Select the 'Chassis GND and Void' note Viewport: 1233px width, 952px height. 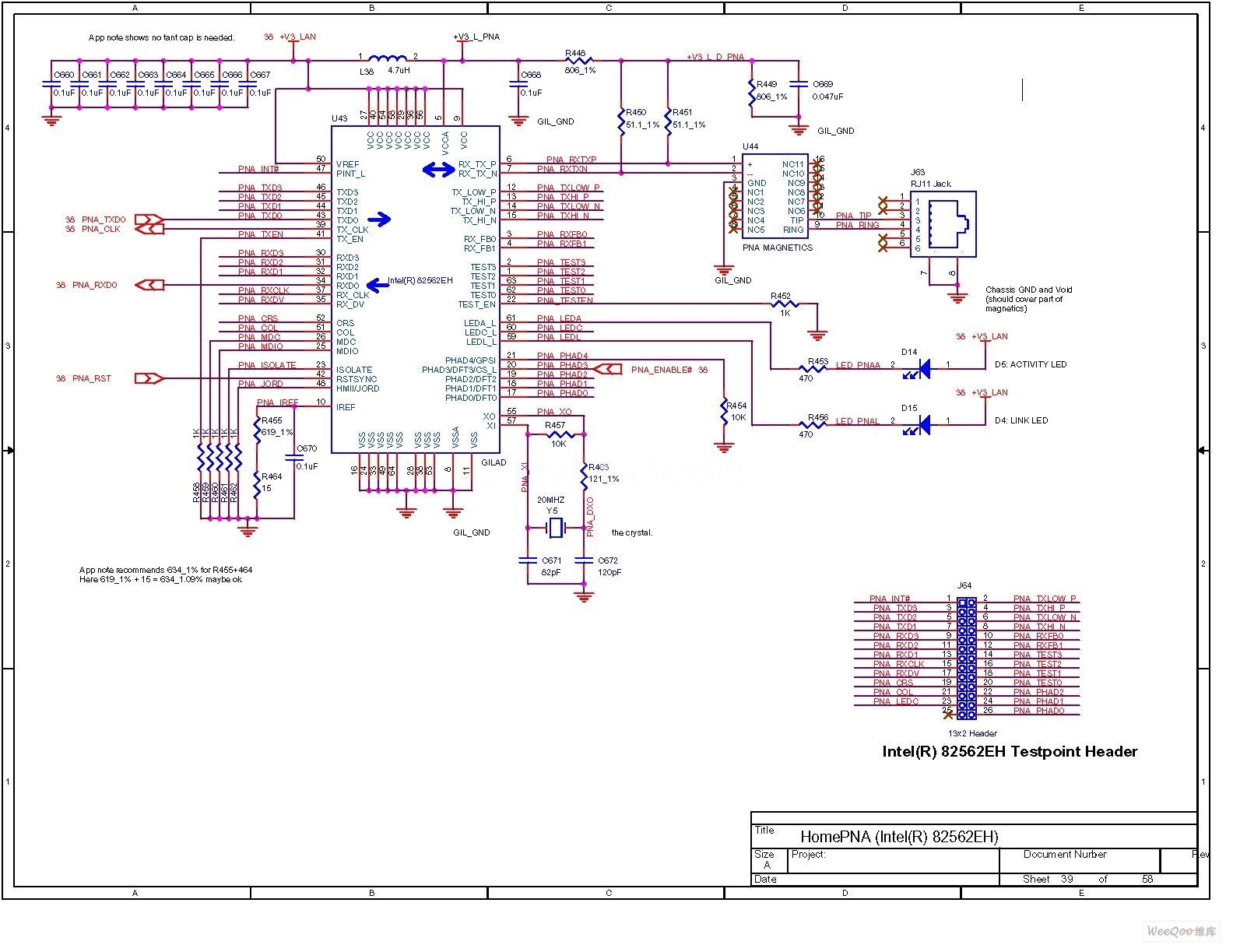coord(1029,299)
